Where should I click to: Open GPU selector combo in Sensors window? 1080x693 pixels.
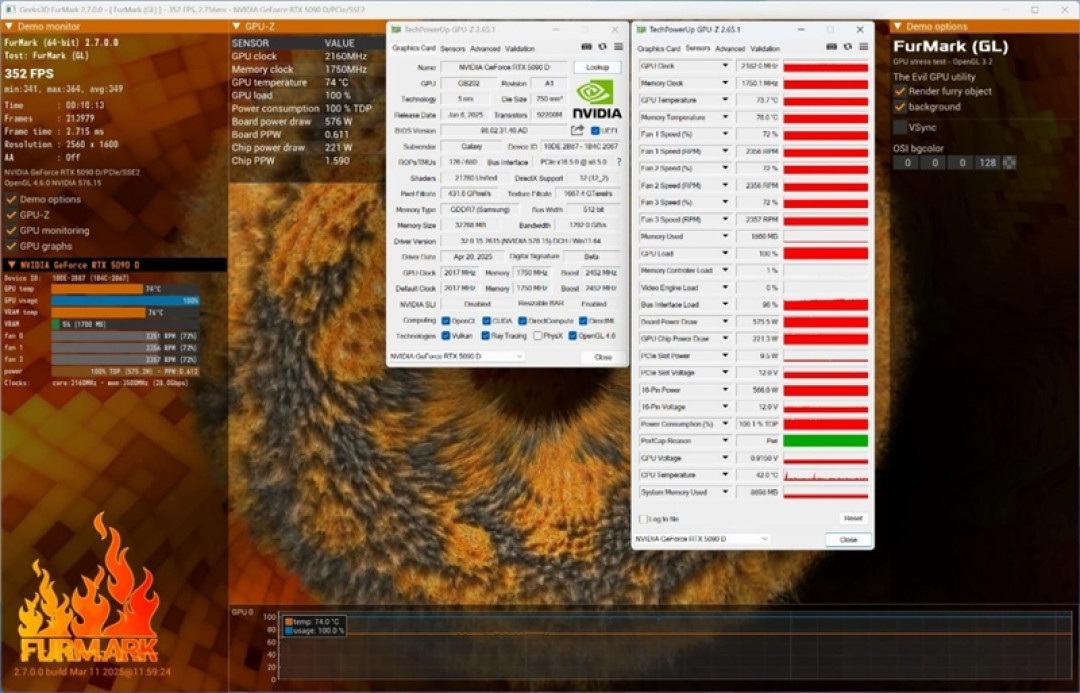pyautogui.click(x=701, y=539)
